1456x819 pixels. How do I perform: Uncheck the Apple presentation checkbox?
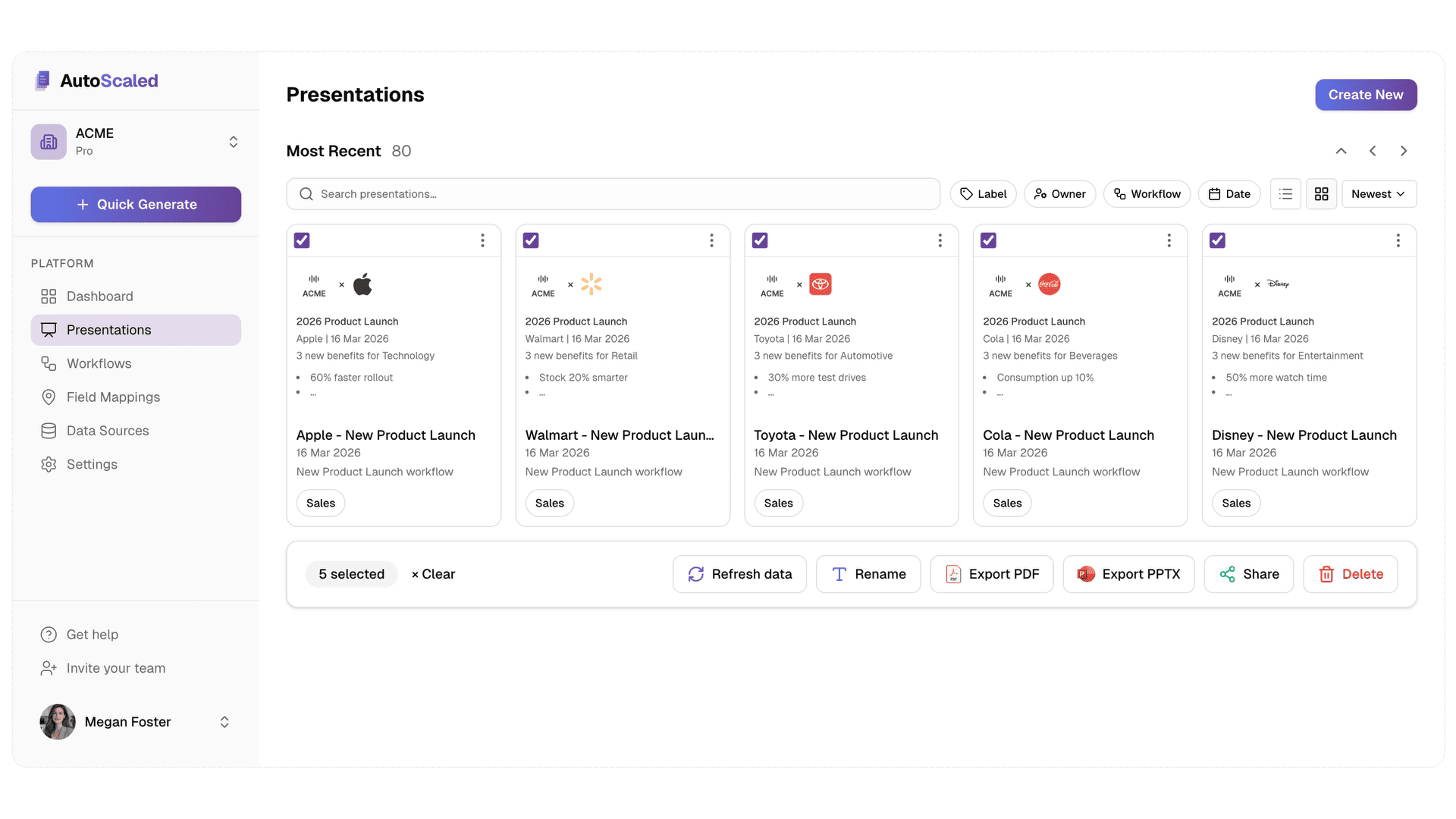click(x=302, y=240)
